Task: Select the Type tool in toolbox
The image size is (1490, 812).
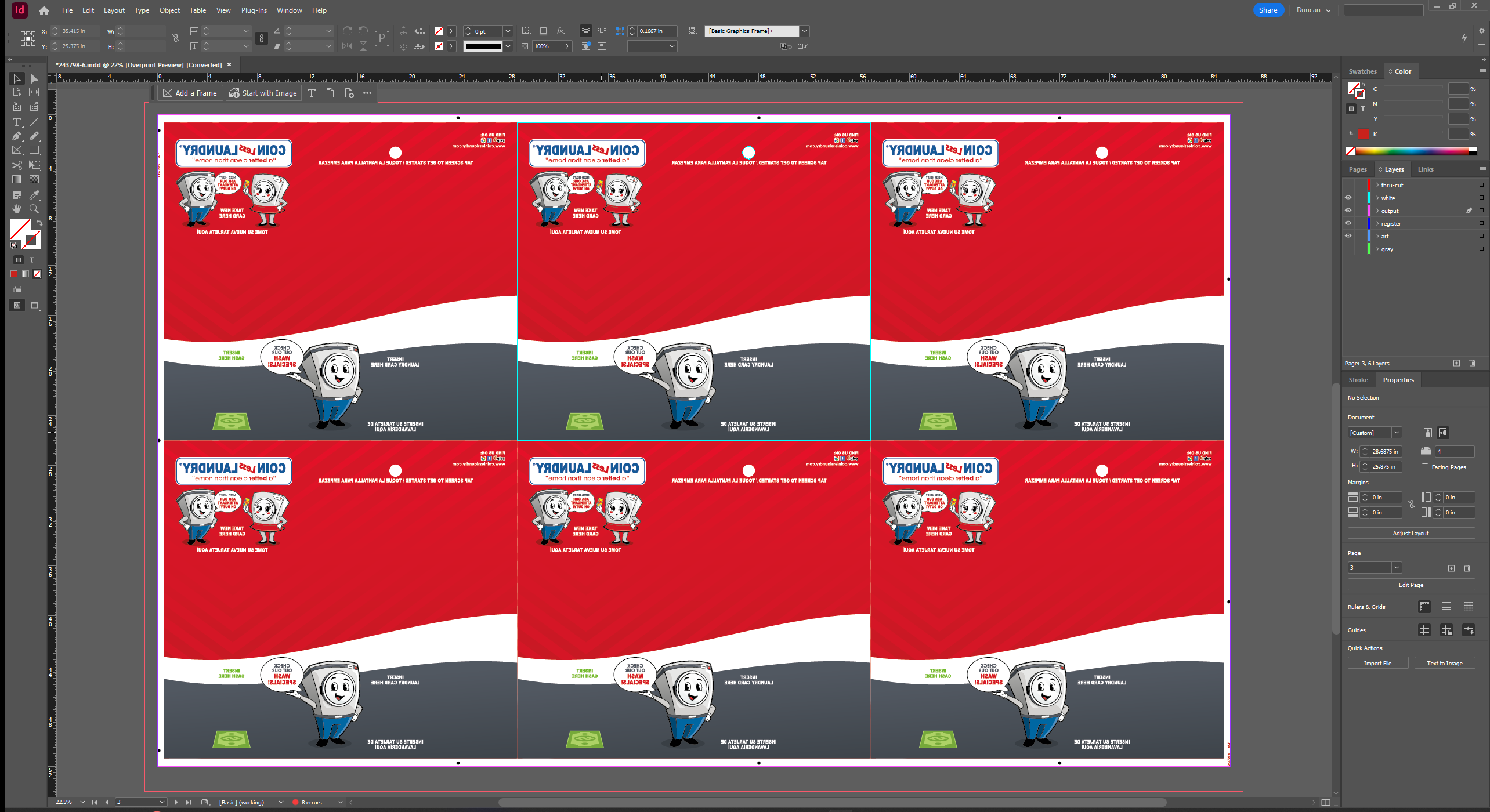Action: [17, 122]
